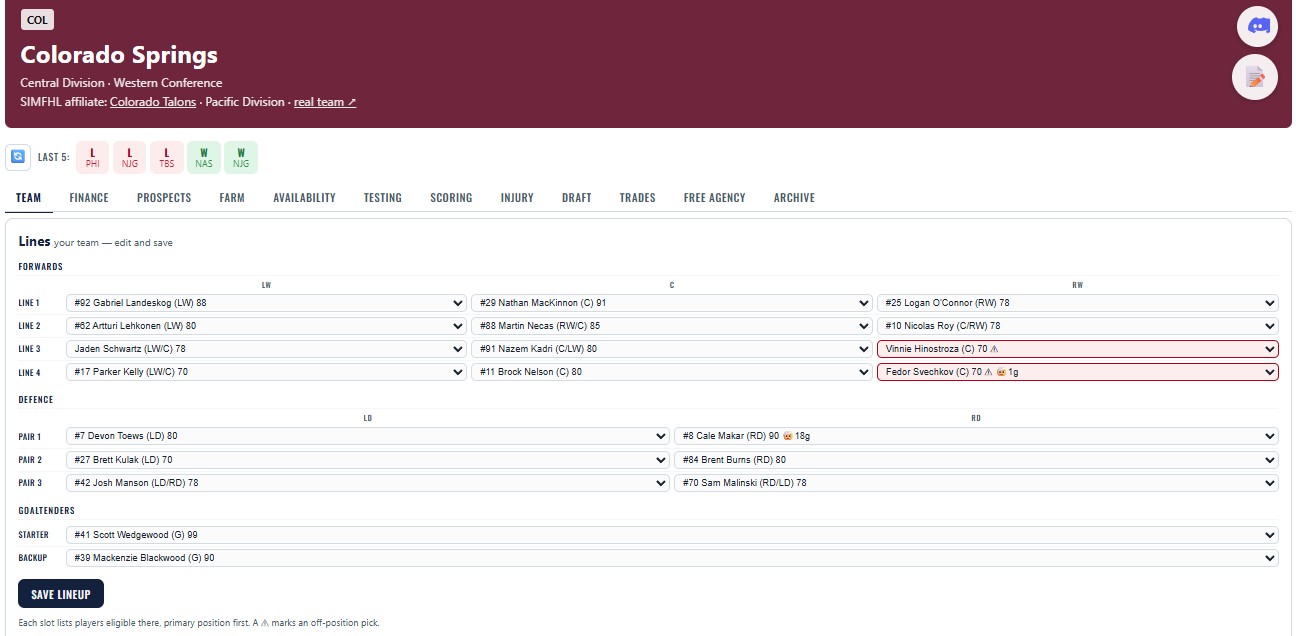The height and width of the screenshot is (636, 1296).
Task: Click the Save Lineup button
Action: pos(61,594)
